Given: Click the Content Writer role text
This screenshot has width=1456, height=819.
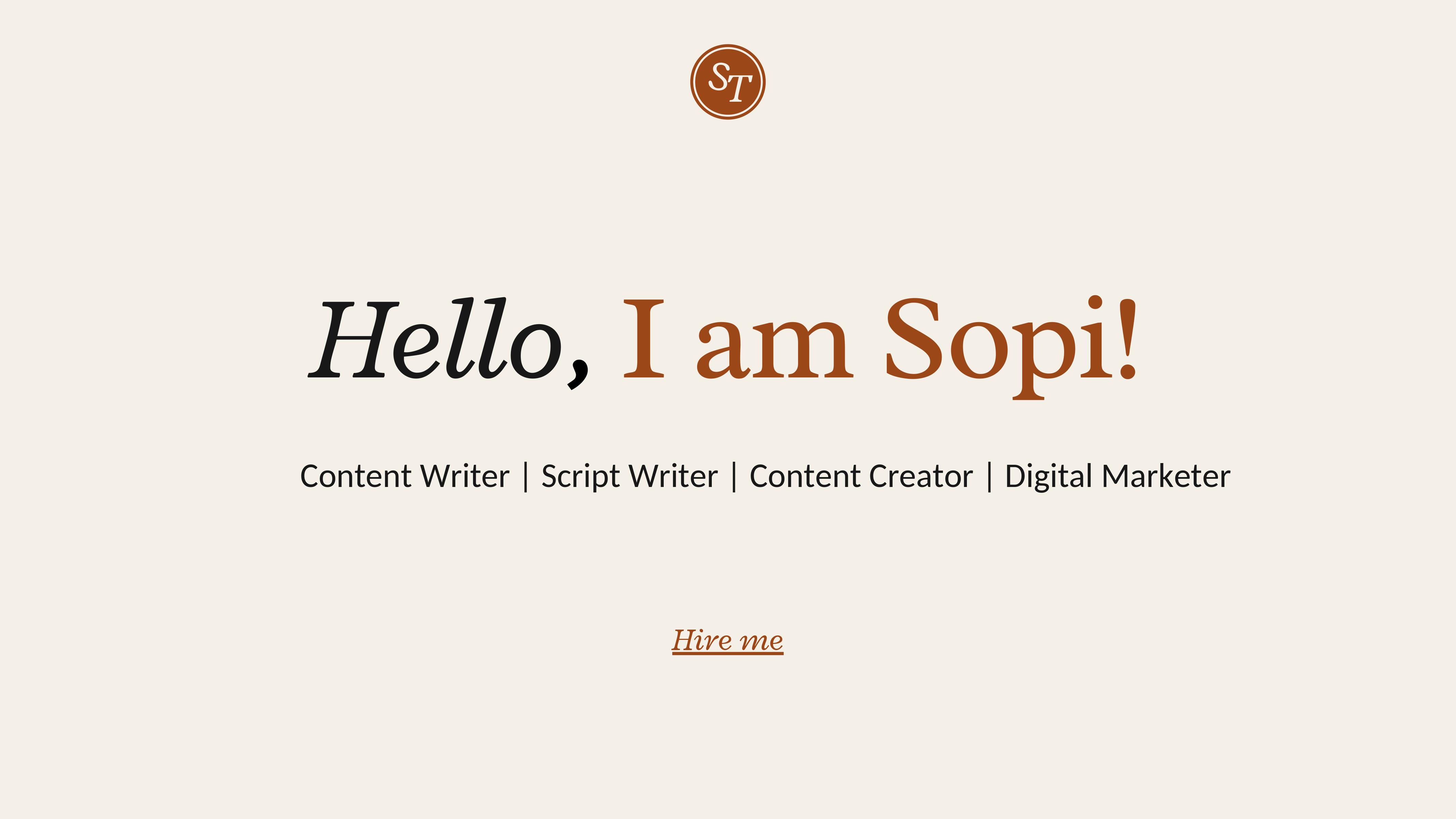Looking at the screenshot, I should coord(405,476).
